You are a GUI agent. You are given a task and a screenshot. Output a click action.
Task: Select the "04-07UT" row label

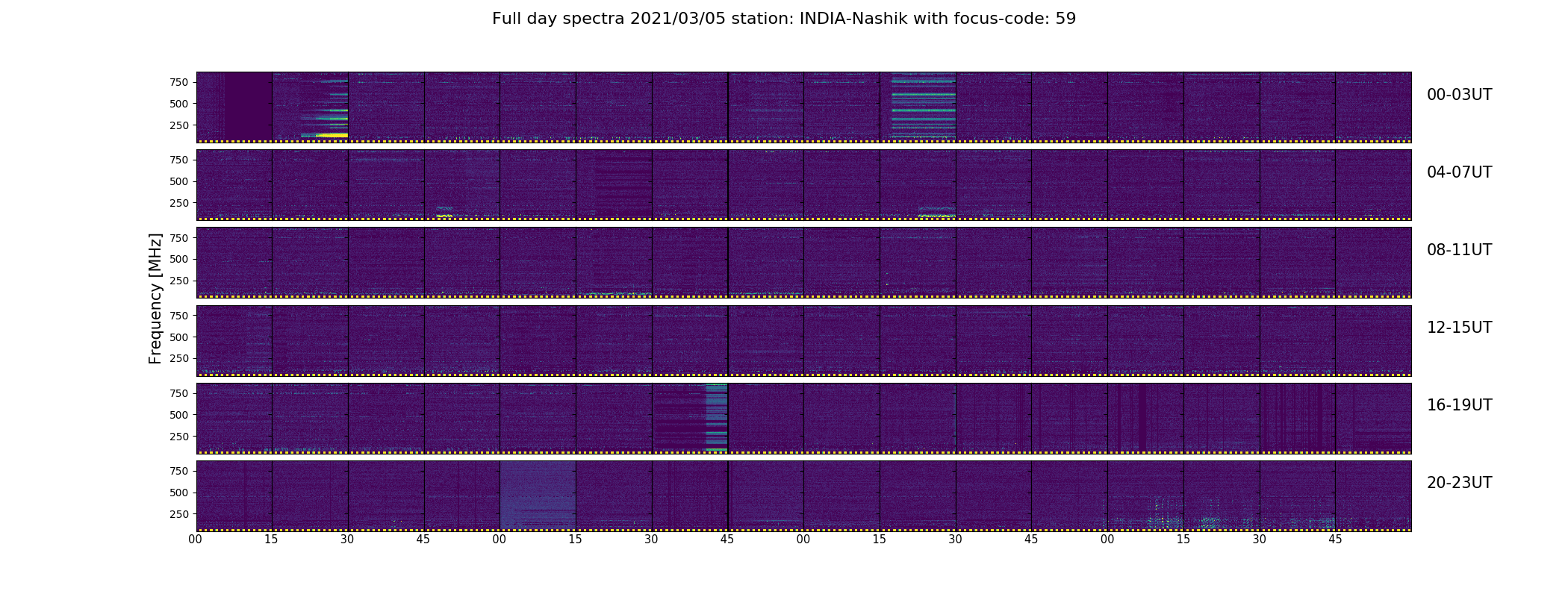coord(1459,172)
